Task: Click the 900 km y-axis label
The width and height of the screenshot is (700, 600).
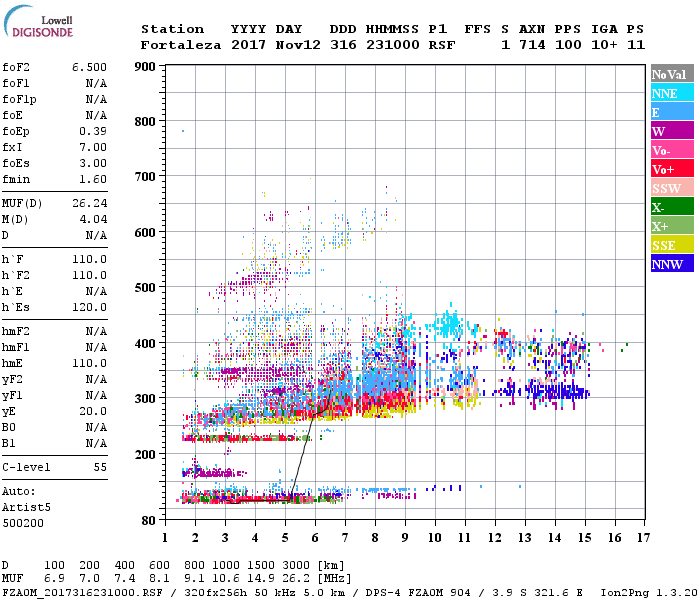Action: tap(145, 67)
